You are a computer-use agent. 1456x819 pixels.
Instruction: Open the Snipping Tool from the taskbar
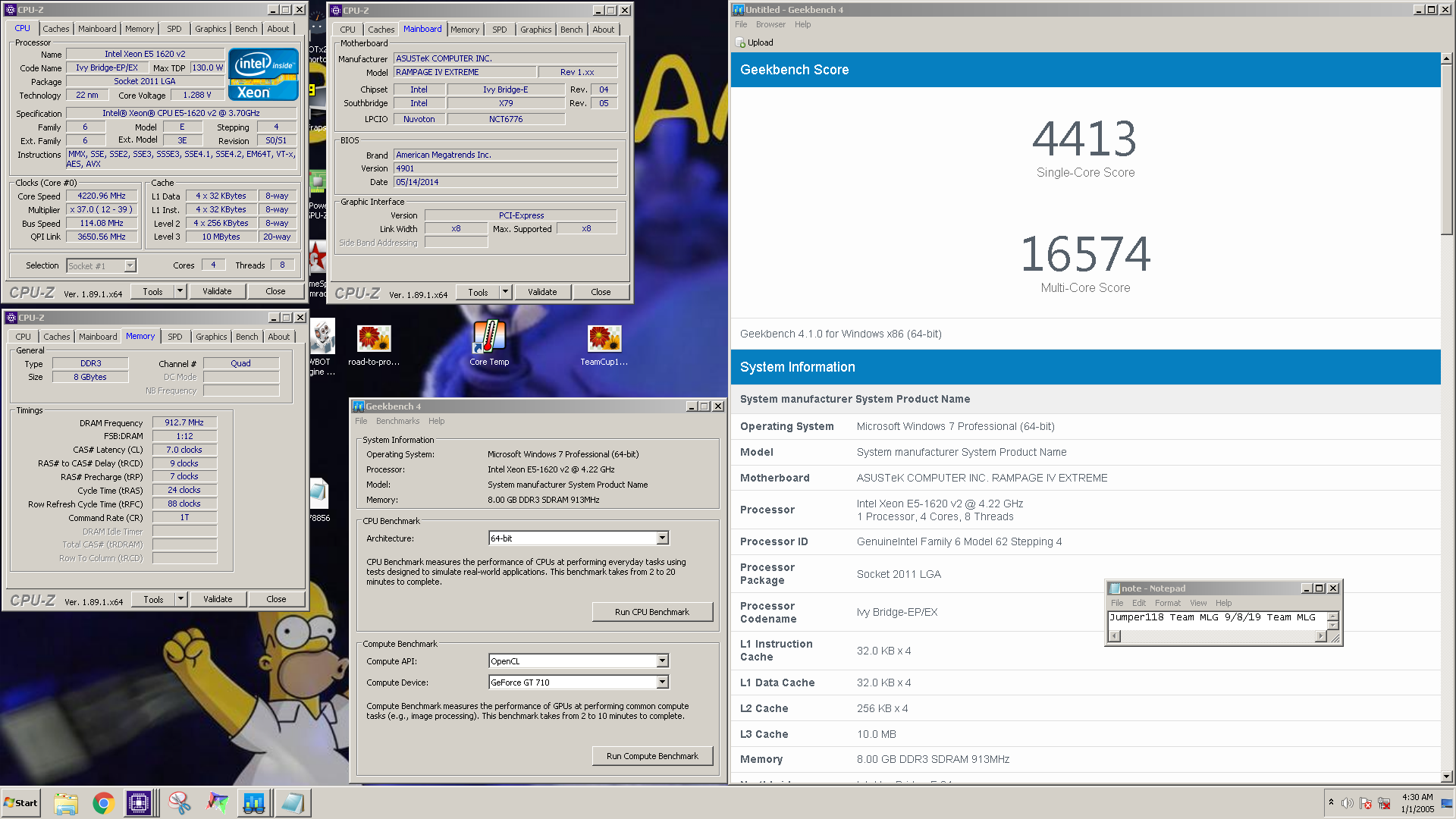pyautogui.click(x=180, y=803)
